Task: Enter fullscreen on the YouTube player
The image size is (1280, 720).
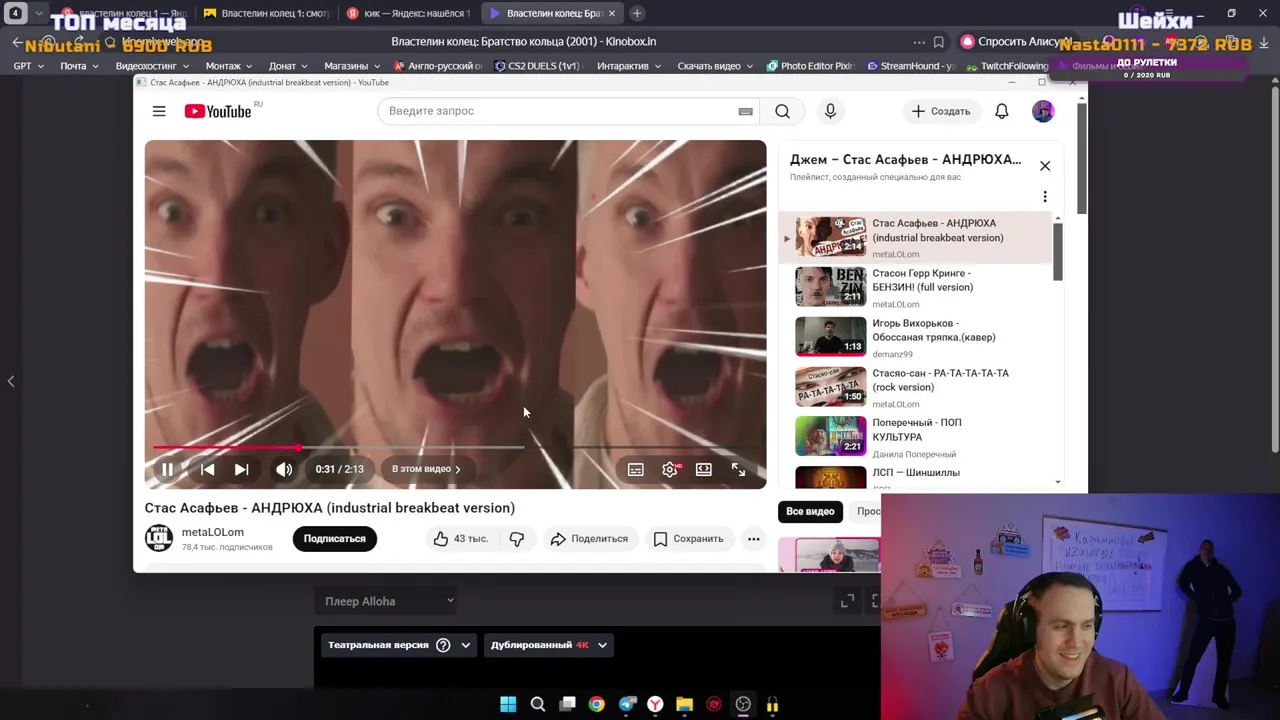Action: (738, 469)
